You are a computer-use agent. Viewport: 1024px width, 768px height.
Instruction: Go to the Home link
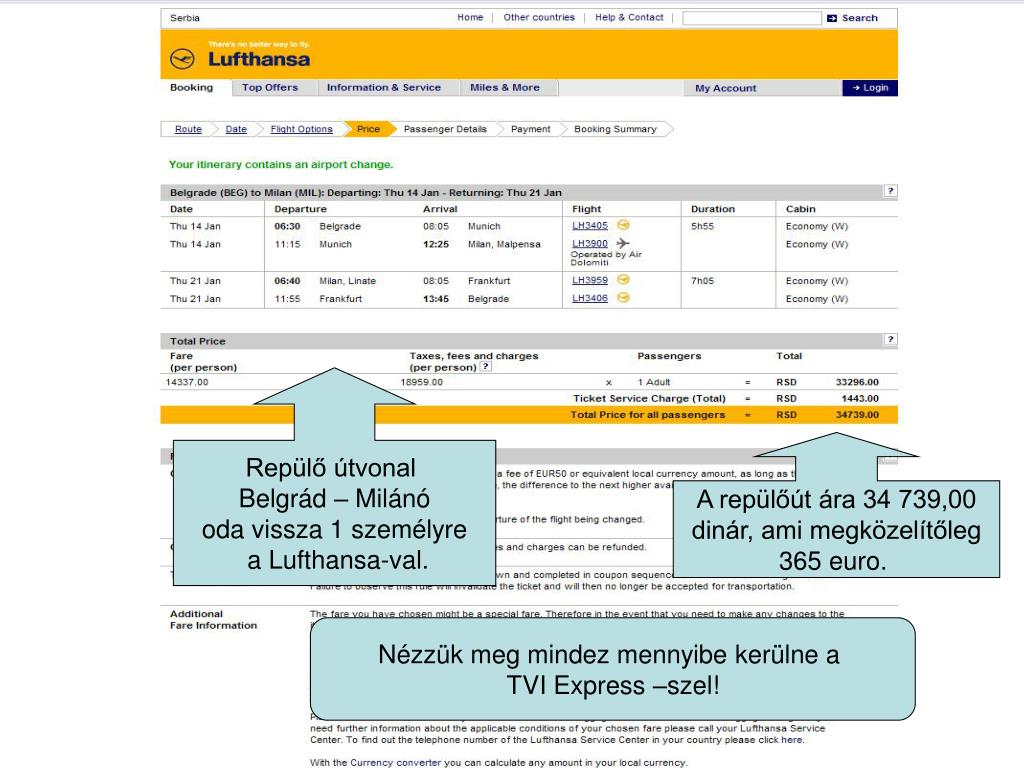pos(470,18)
